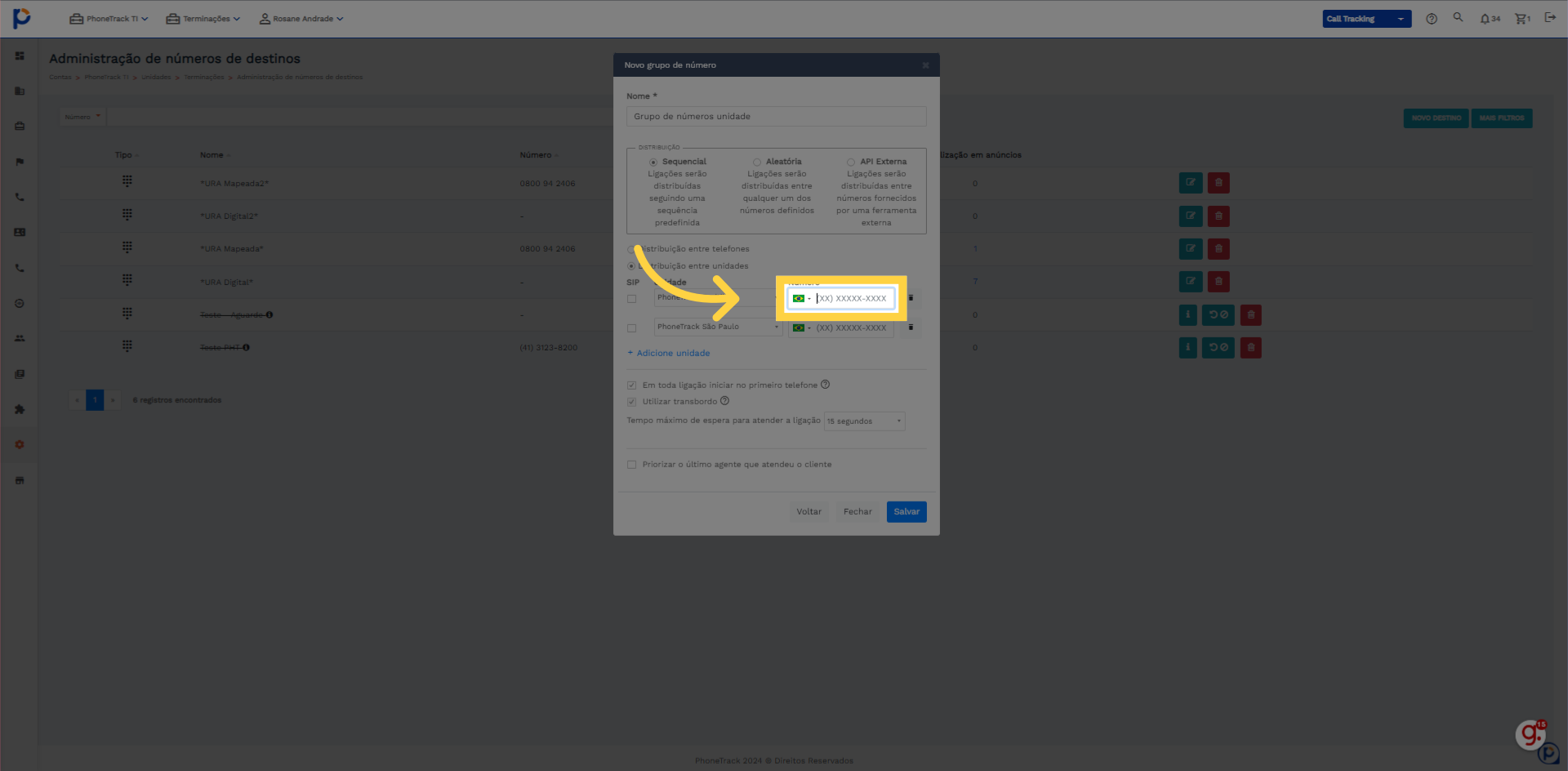Open help tooltip for iniciar no primeiro telefone
The height and width of the screenshot is (771, 1568).
[x=825, y=385]
